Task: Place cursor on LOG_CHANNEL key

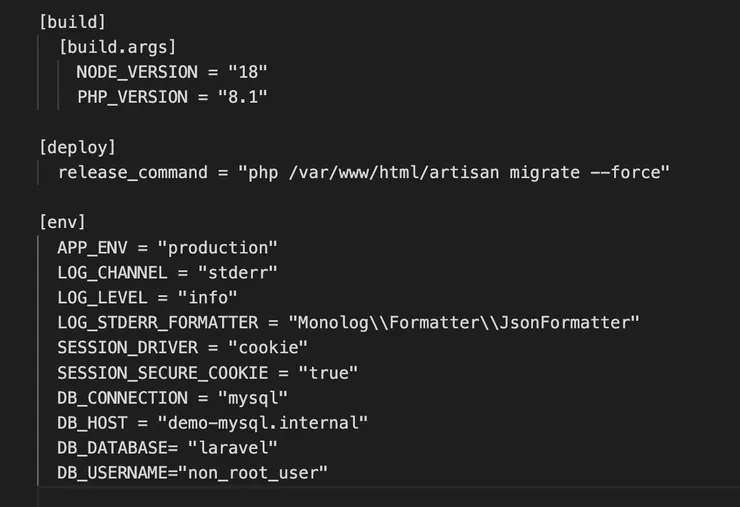Action: coord(112,272)
